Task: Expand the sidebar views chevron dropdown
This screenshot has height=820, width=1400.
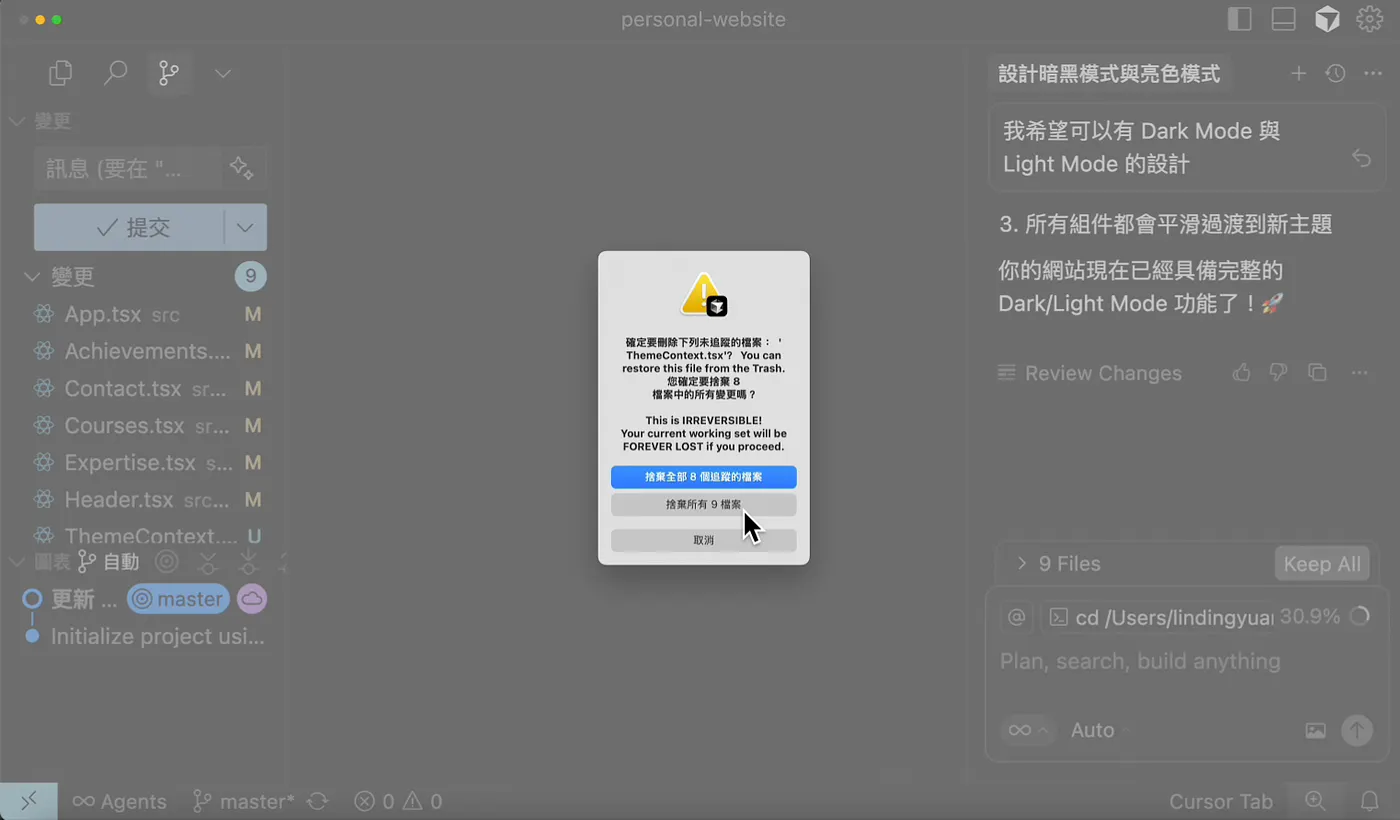Action: point(223,74)
